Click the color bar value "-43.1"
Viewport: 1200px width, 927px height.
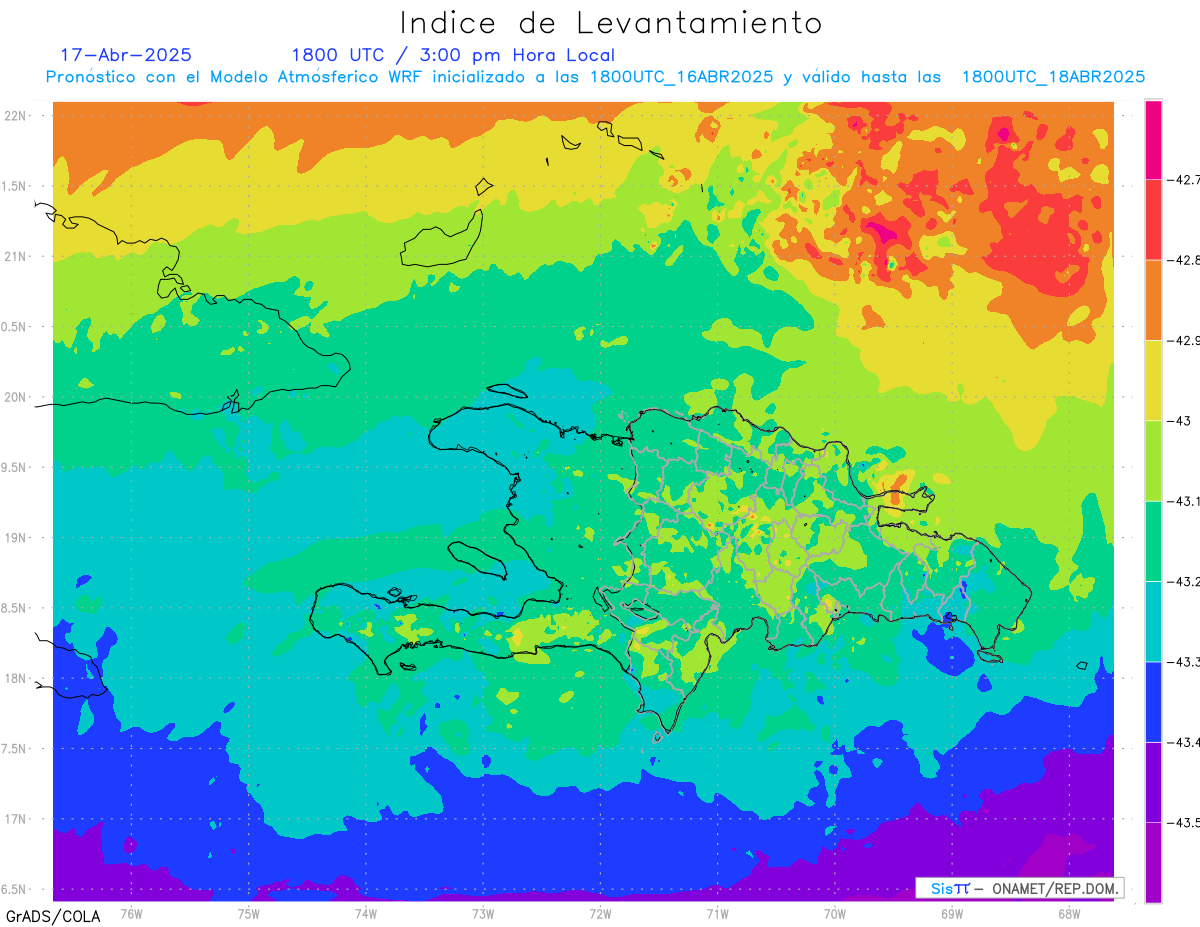click(x=1183, y=501)
